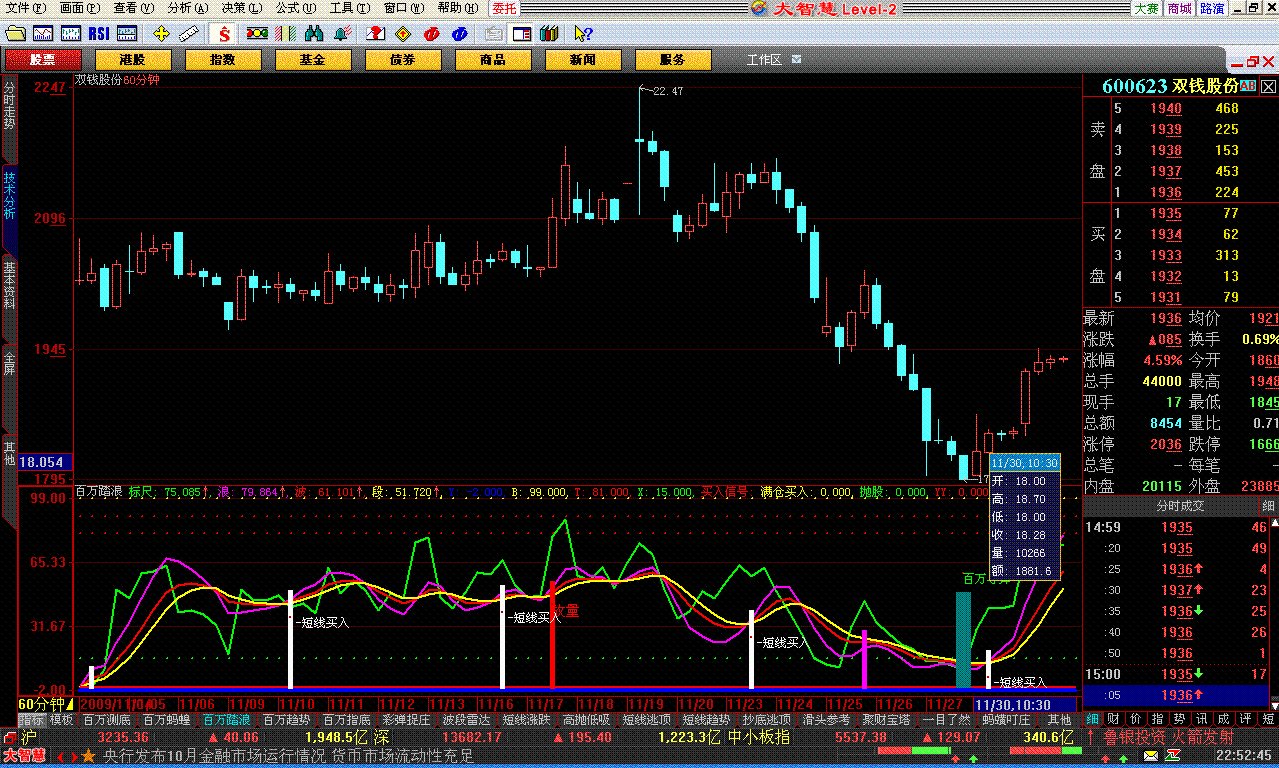Click the intraday line chart toolbar icon
The width and height of the screenshot is (1279, 768).
tap(42, 33)
